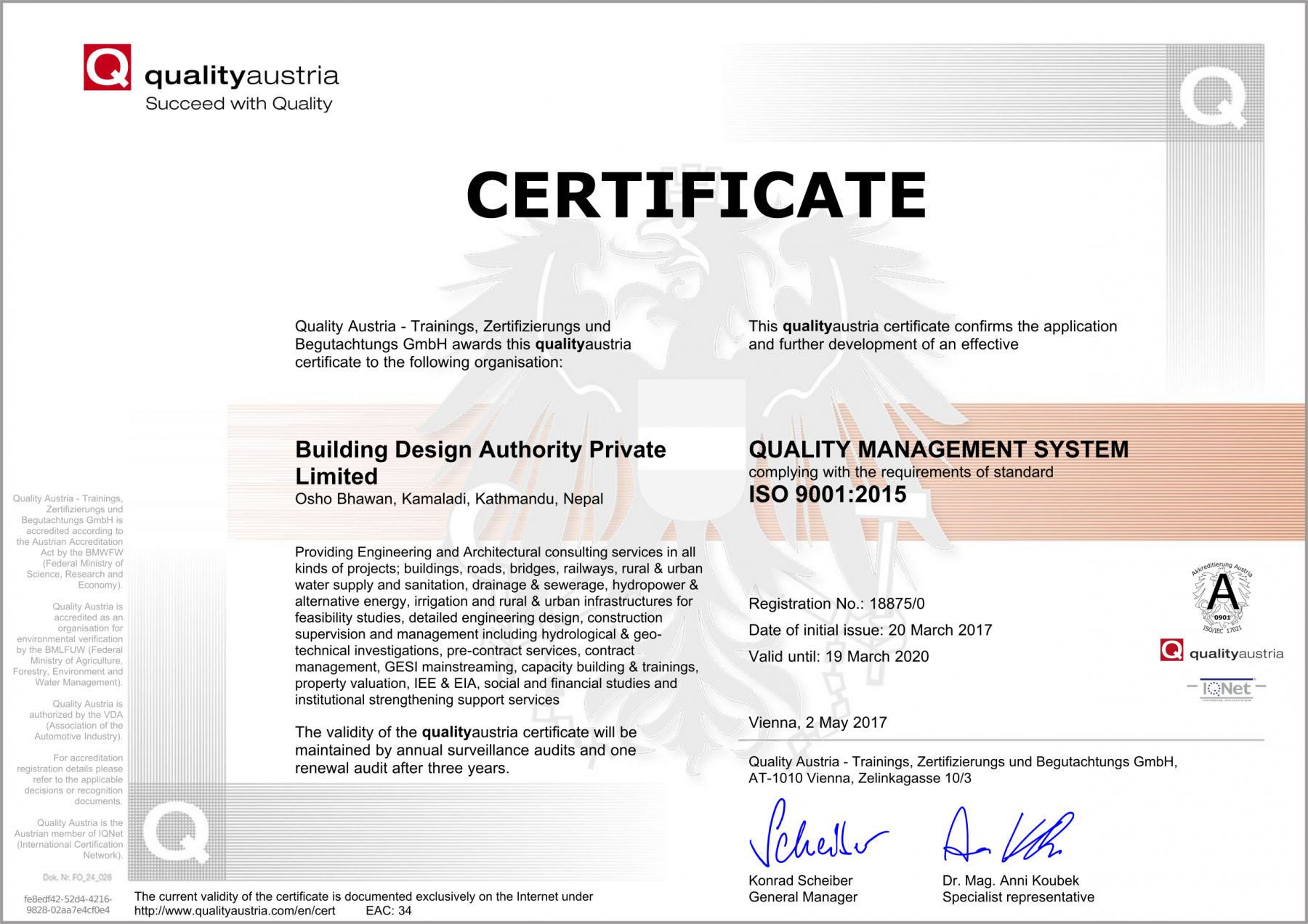Image resolution: width=1308 pixels, height=924 pixels.
Task: Open the qualityaustria.com/en/cert URL
Action: (235, 911)
